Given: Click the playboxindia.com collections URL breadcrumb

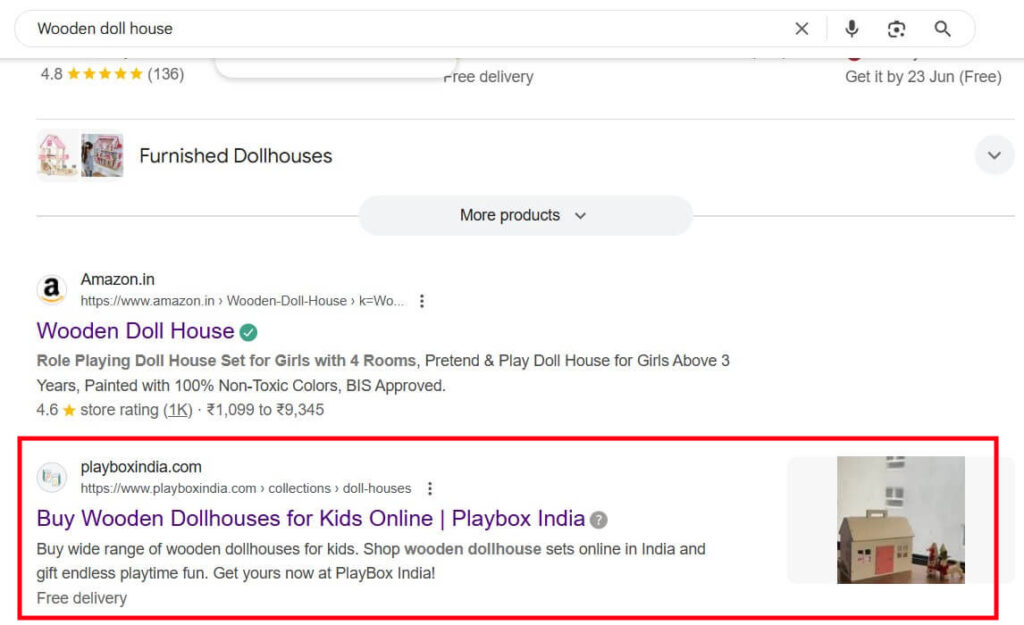Looking at the screenshot, I should point(246,489).
